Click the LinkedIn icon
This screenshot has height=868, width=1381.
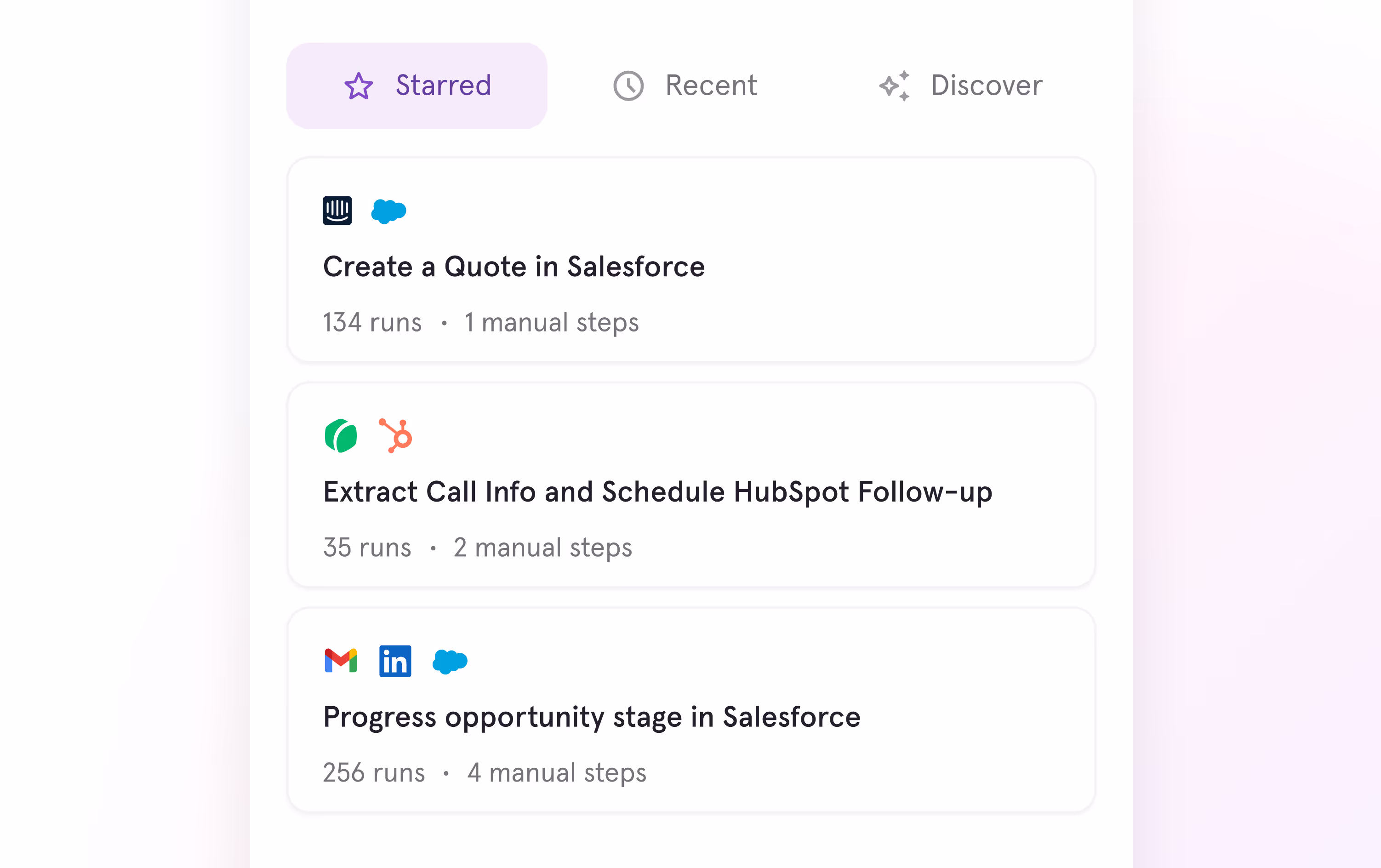[x=395, y=661]
